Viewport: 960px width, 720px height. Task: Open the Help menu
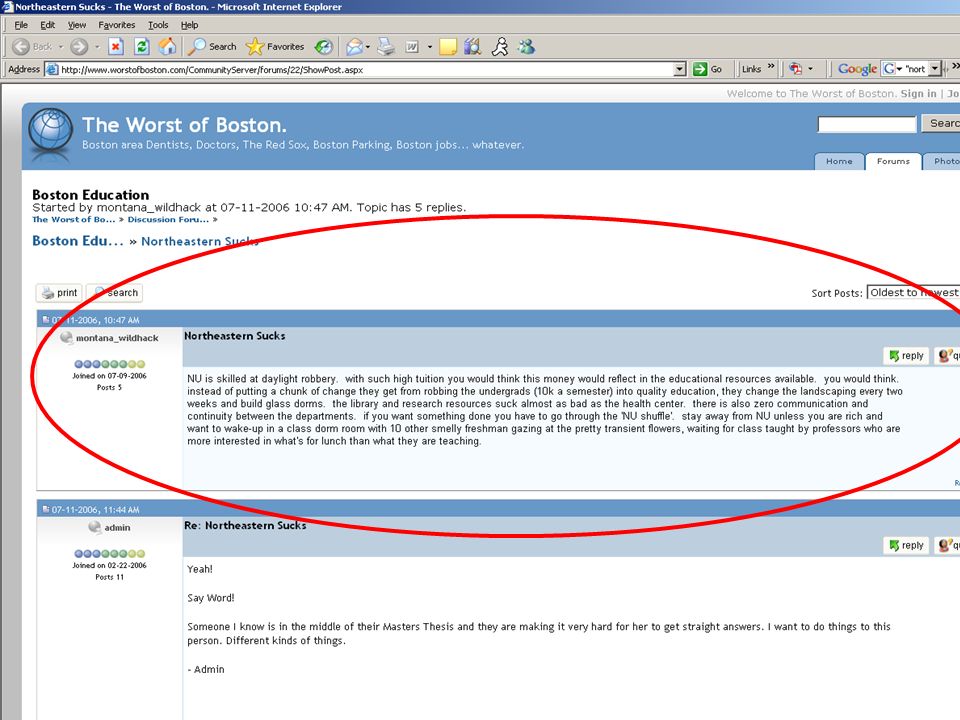tap(189, 25)
